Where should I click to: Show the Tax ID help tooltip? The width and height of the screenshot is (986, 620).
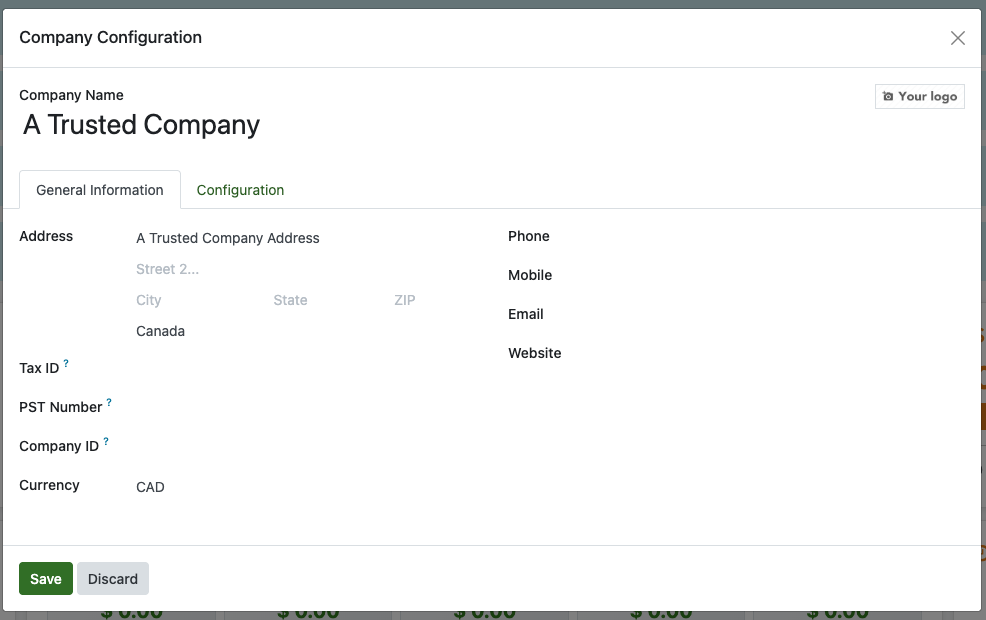pyautogui.click(x=66, y=364)
